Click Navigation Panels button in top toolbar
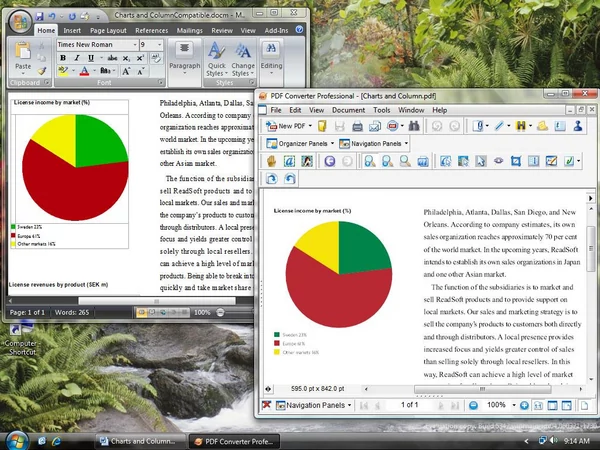The width and height of the screenshot is (600, 450). click(373, 143)
